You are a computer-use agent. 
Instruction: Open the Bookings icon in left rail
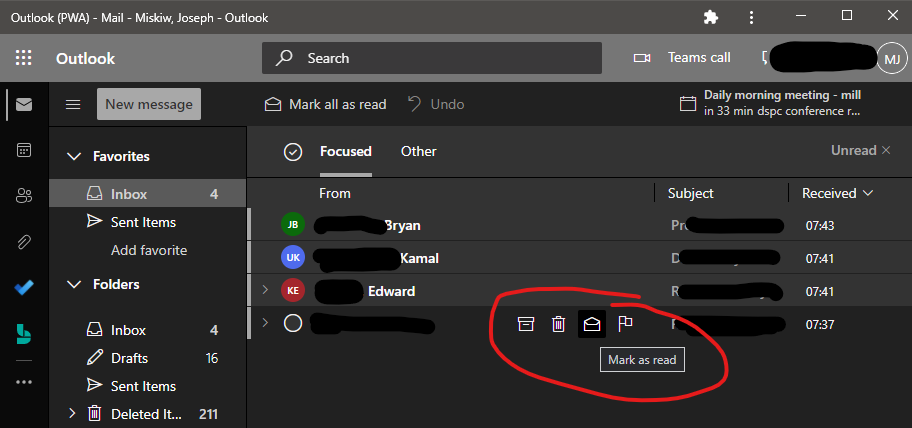coord(24,334)
